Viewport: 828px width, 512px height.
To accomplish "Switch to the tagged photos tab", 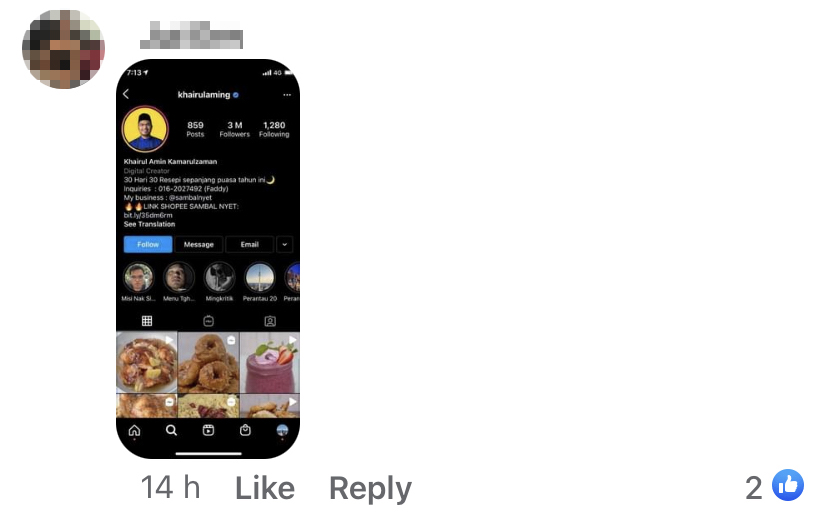I will click(270, 321).
